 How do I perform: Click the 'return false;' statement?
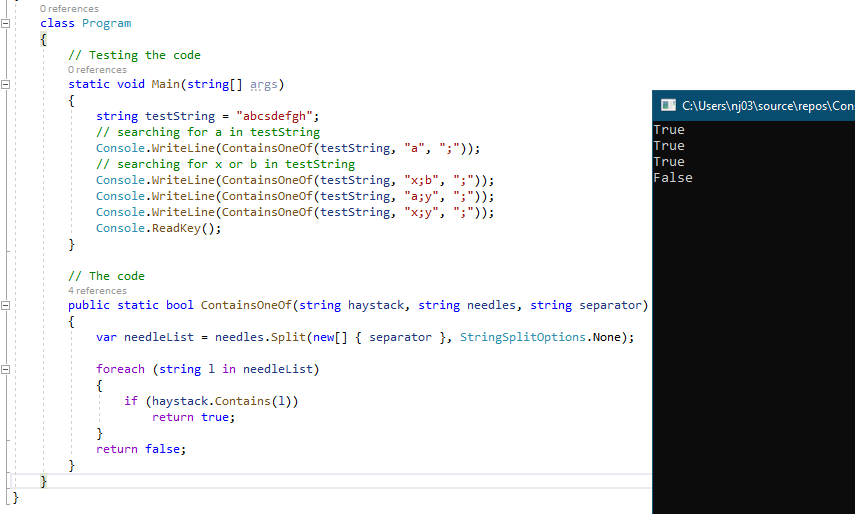coord(141,449)
